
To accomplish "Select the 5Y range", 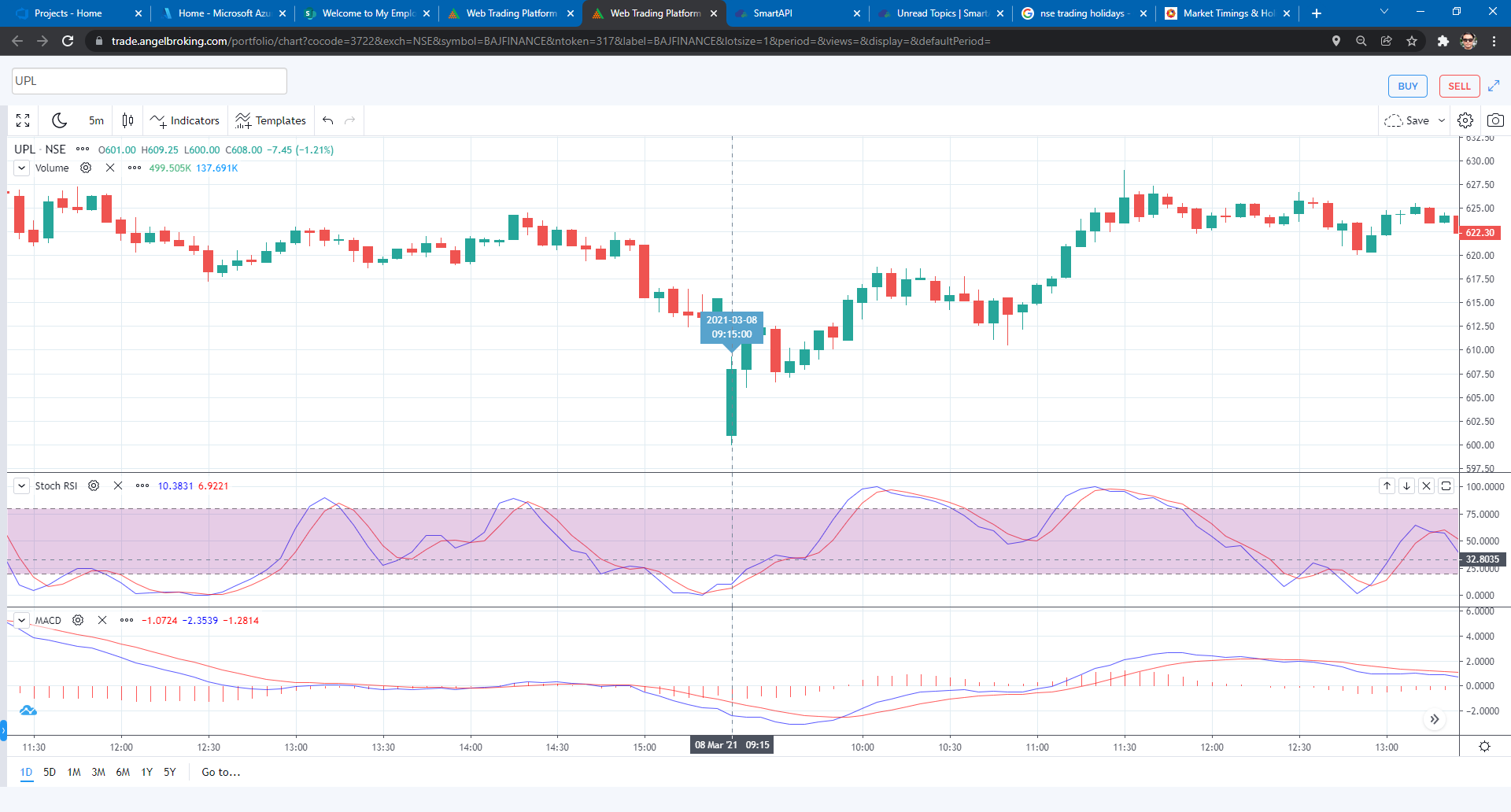I will [170, 772].
